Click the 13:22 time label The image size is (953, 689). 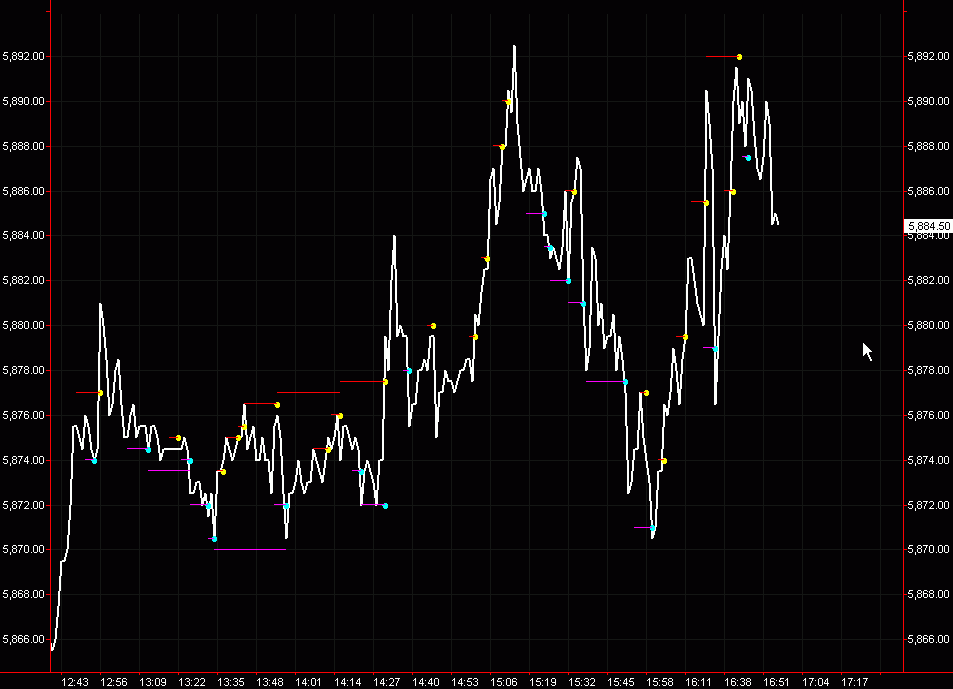[191, 682]
